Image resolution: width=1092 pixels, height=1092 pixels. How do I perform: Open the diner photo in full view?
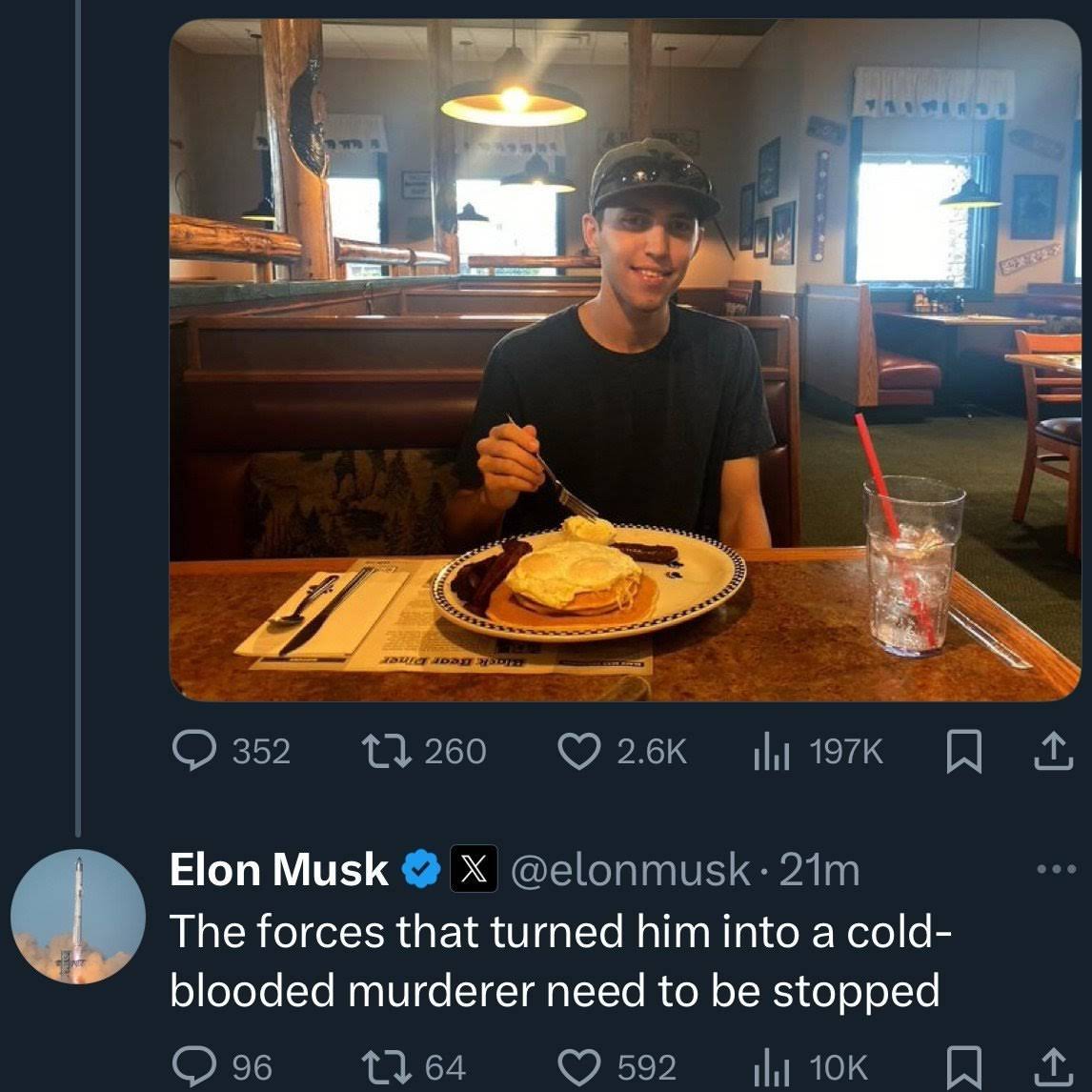pyautogui.click(x=624, y=360)
